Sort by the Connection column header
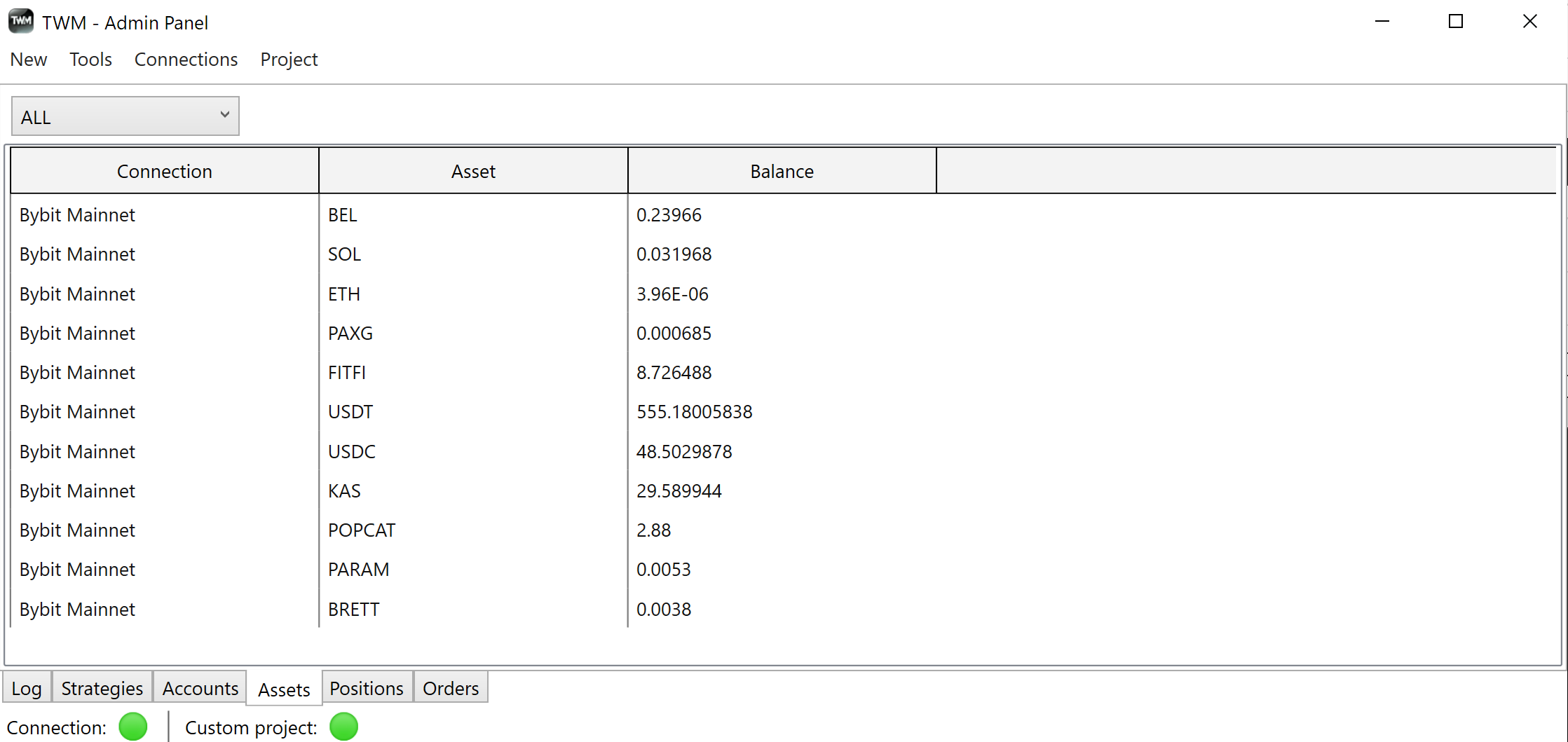Image resolution: width=1568 pixels, height=742 pixels. [x=165, y=171]
